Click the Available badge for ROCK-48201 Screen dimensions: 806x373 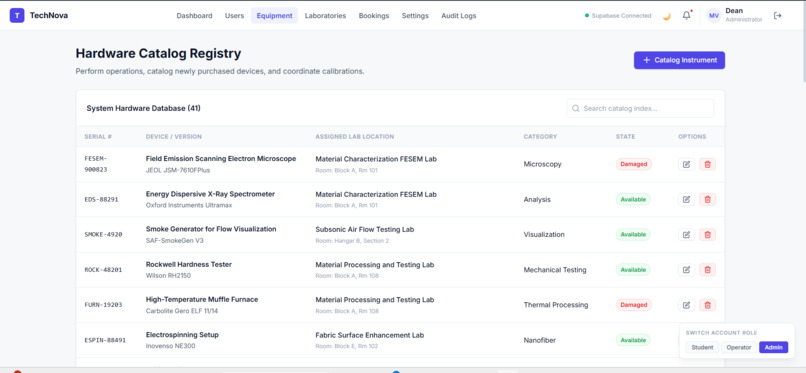tap(633, 270)
